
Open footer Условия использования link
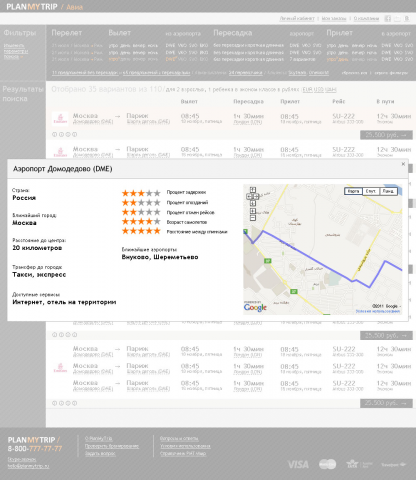185,446
